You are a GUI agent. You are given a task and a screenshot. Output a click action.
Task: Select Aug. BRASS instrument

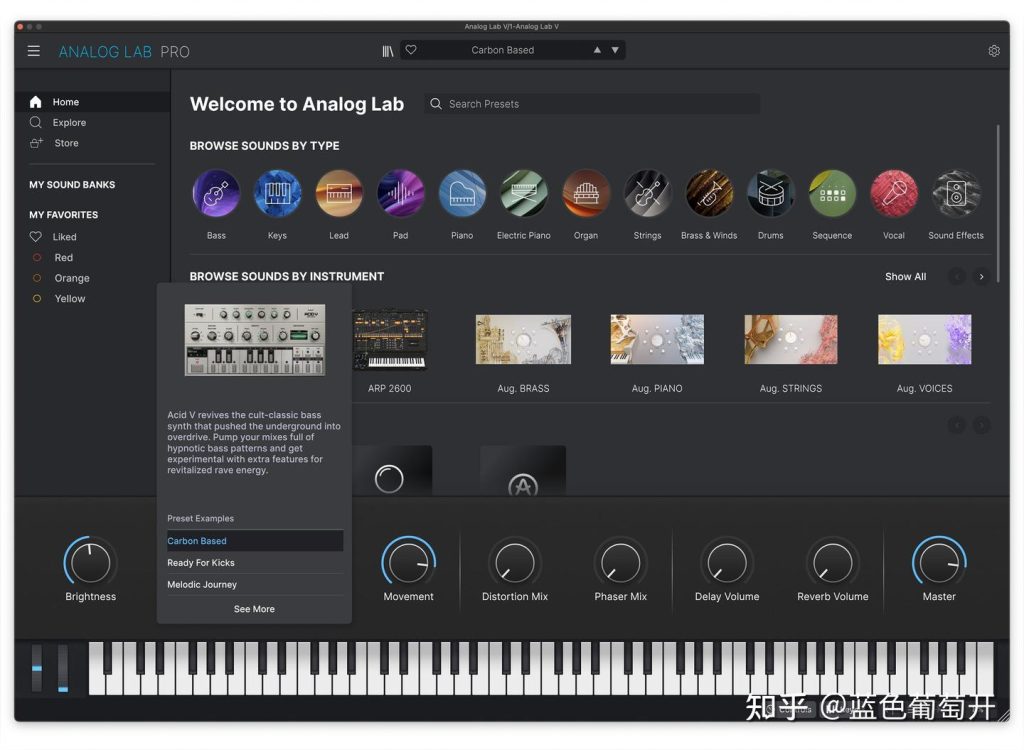(x=523, y=340)
